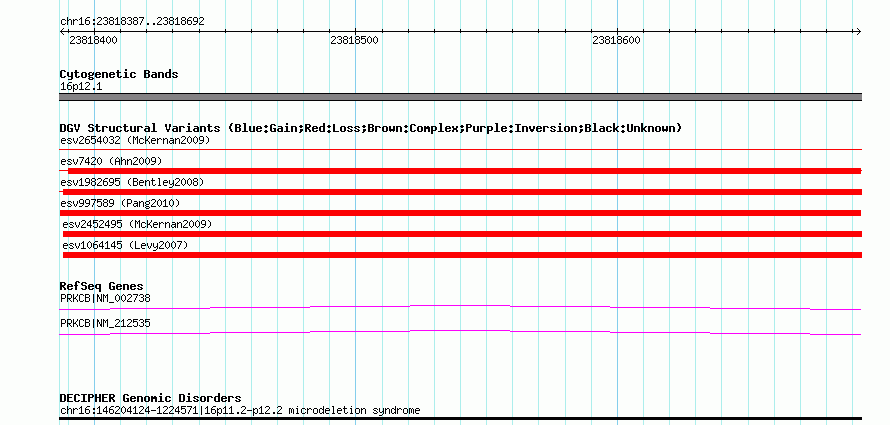
Task: Click the black DECIPHER disorder region bar
Action: pos(460,419)
